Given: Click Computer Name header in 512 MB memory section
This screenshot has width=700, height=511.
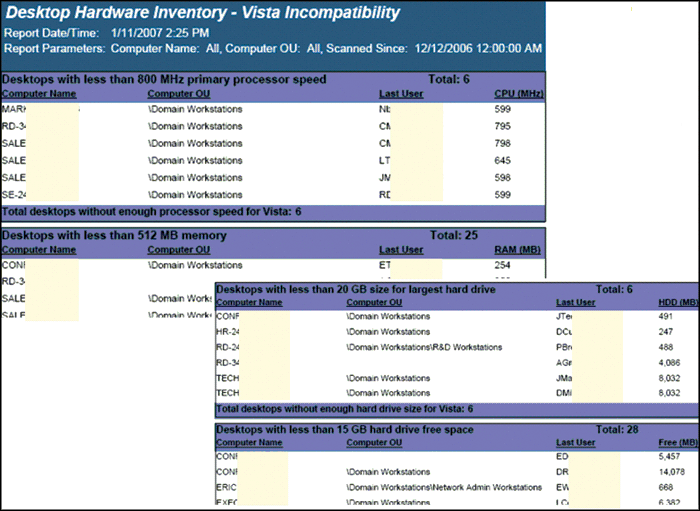Looking at the screenshot, I should (39, 250).
